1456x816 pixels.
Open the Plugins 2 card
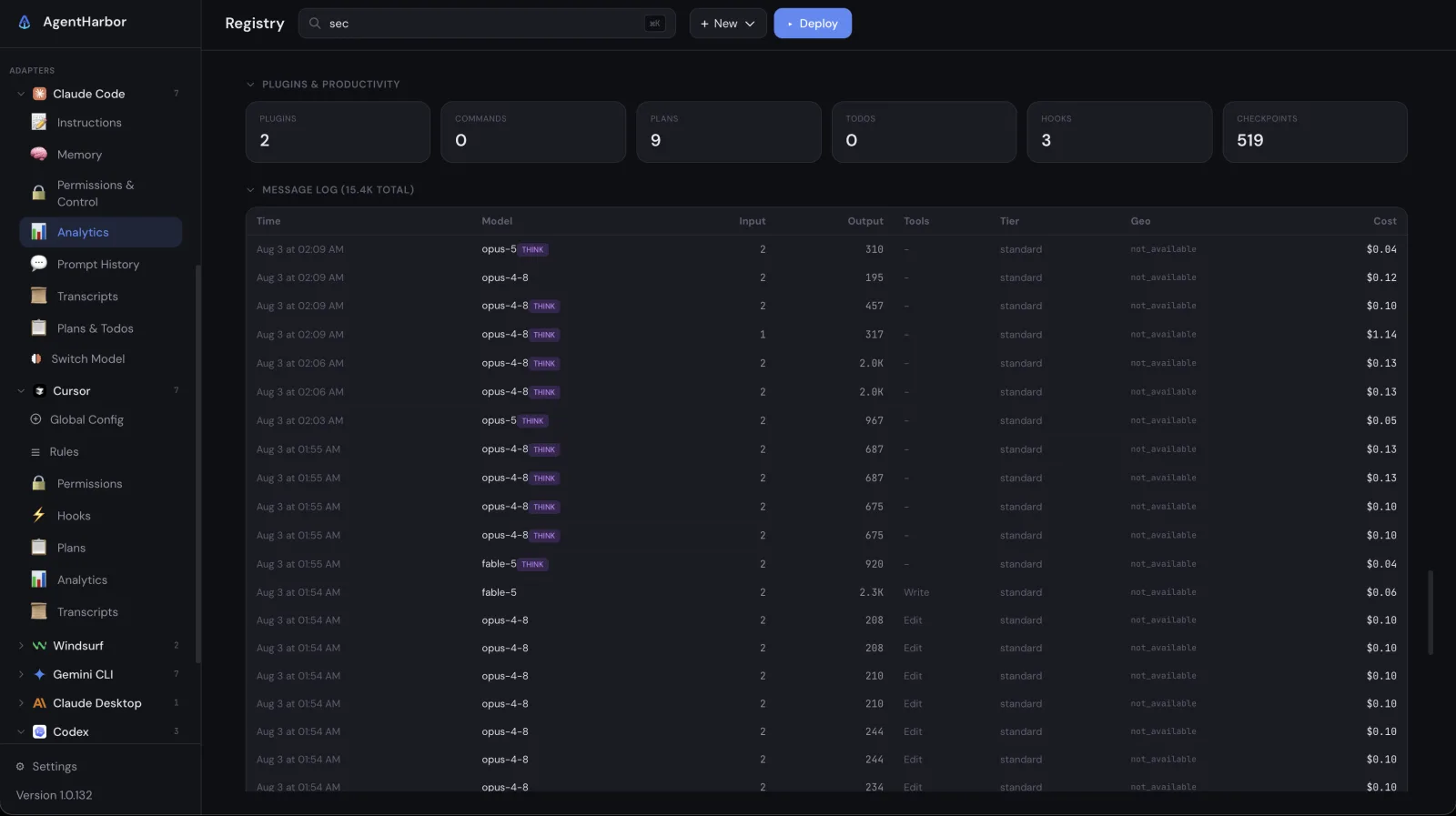click(338, 132)
